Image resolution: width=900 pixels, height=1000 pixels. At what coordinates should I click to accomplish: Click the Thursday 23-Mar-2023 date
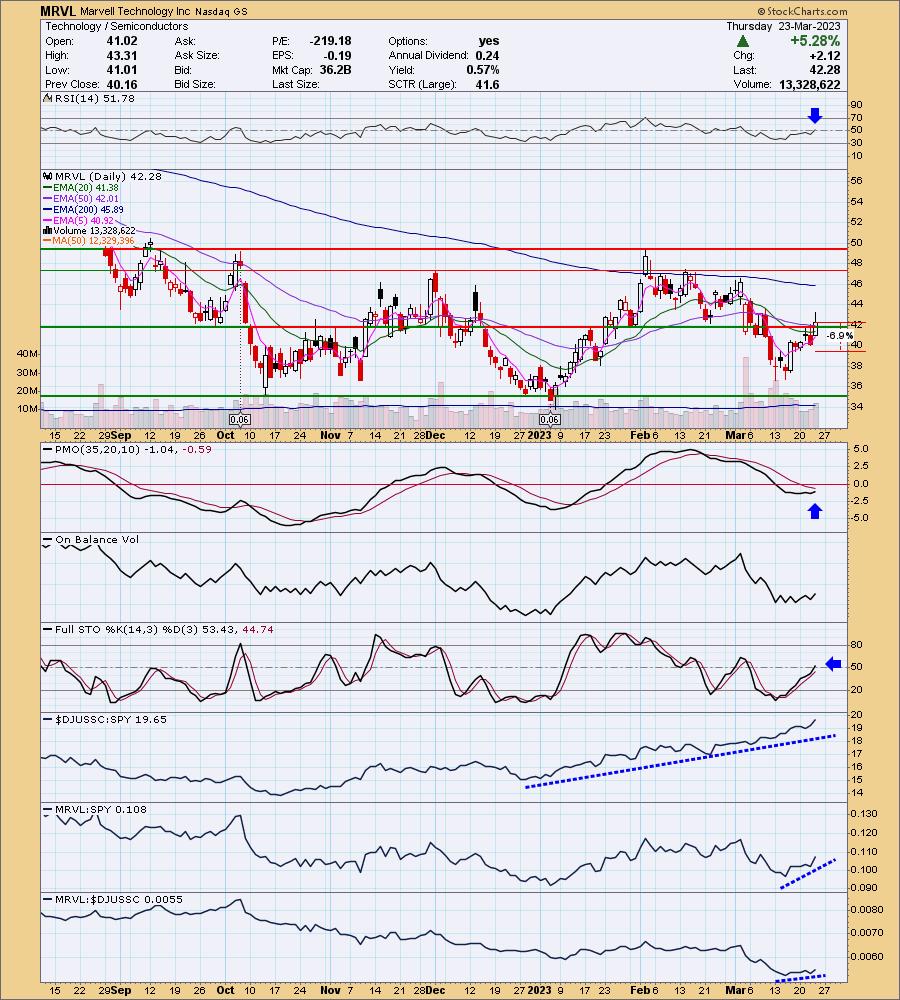pyautogui.click(x=783, y=26)
